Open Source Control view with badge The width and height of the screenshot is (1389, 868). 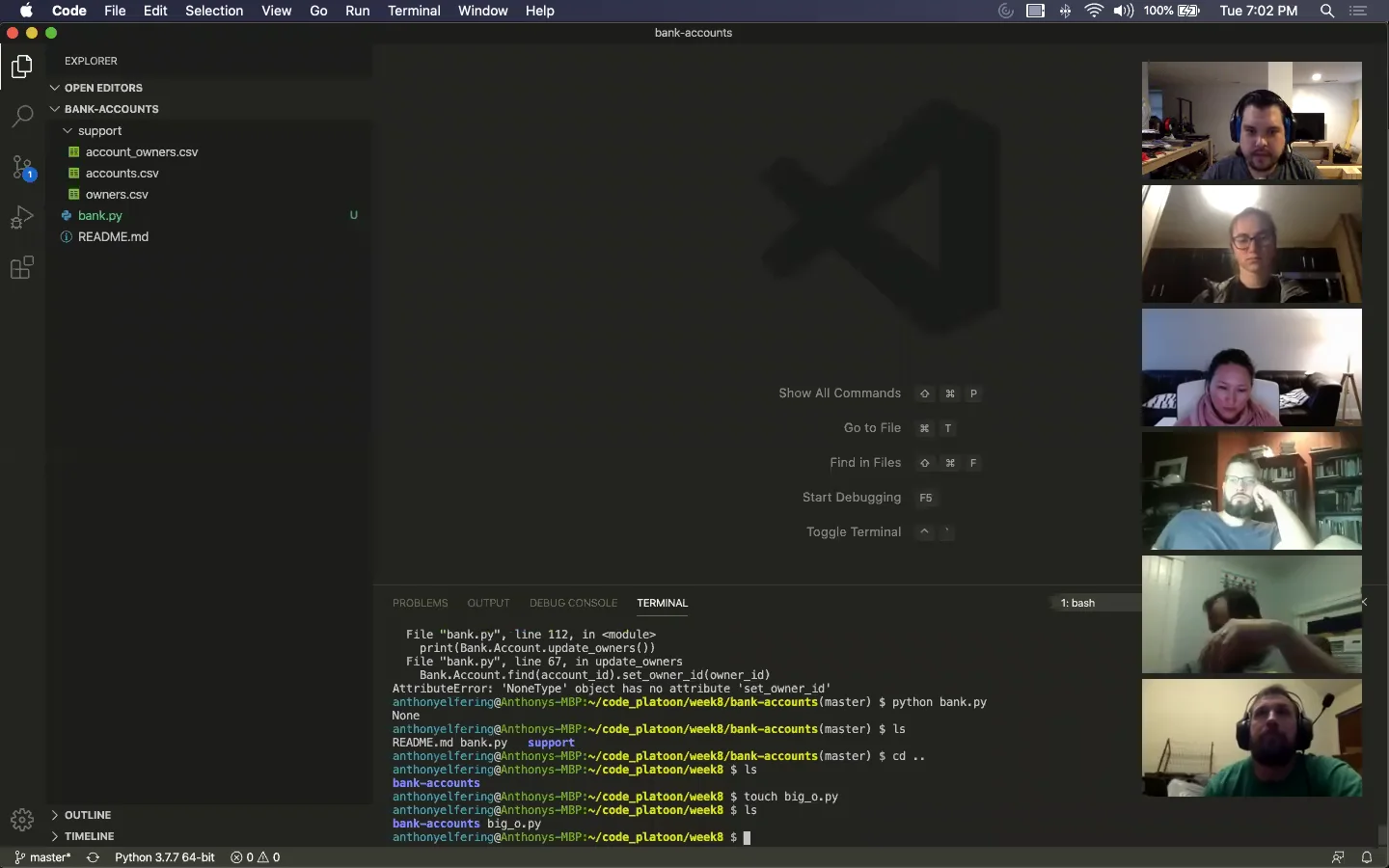[22, 167]
